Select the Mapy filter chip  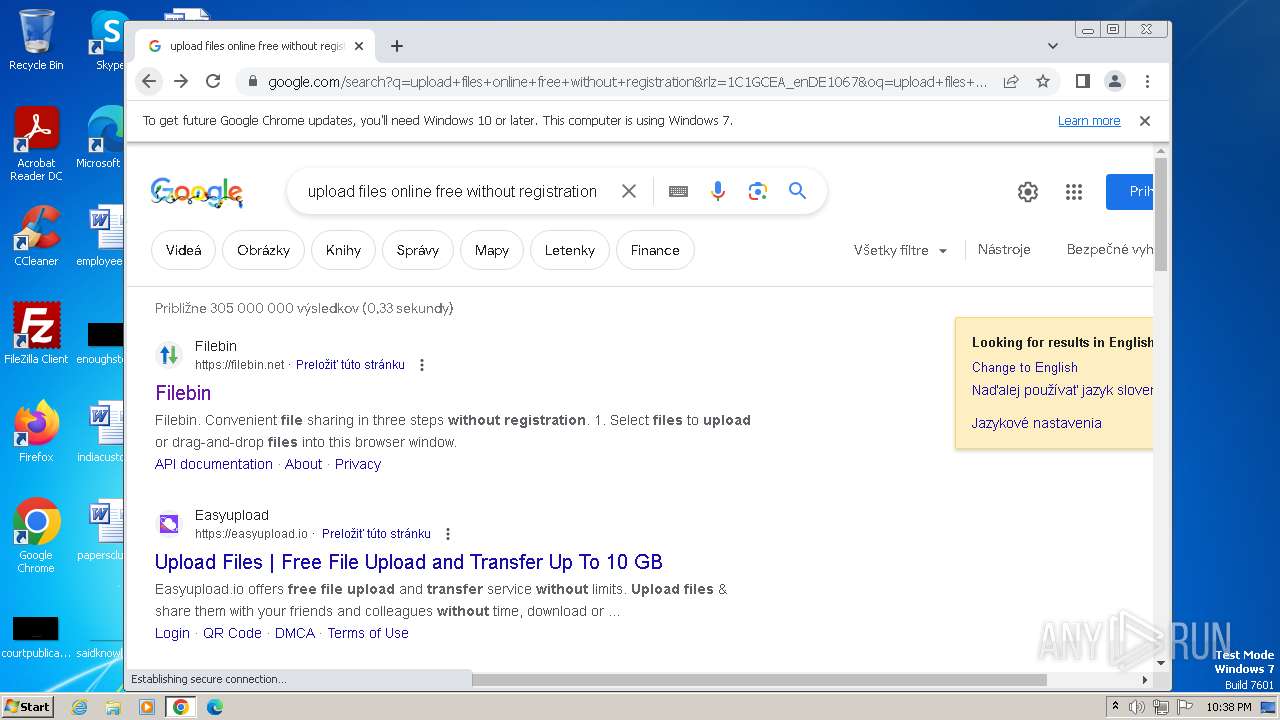click(x=492, y=250)
